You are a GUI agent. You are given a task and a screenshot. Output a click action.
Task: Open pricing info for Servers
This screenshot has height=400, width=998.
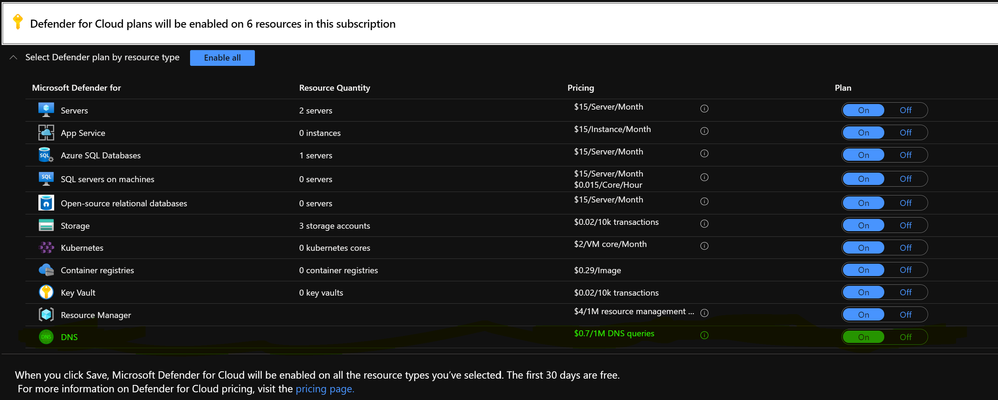coord(704,109)
